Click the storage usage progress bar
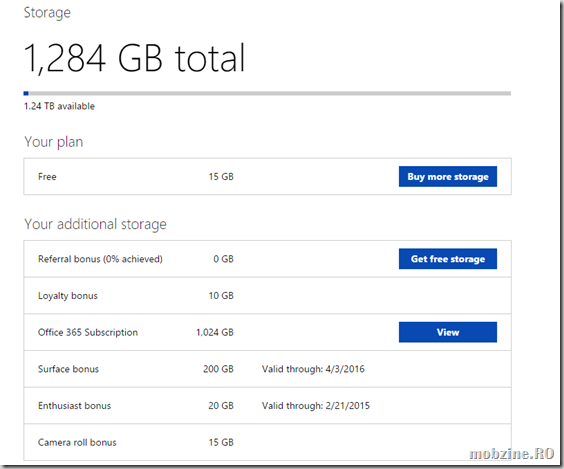Screen dimensions: 564x469 tap(267, 94)
